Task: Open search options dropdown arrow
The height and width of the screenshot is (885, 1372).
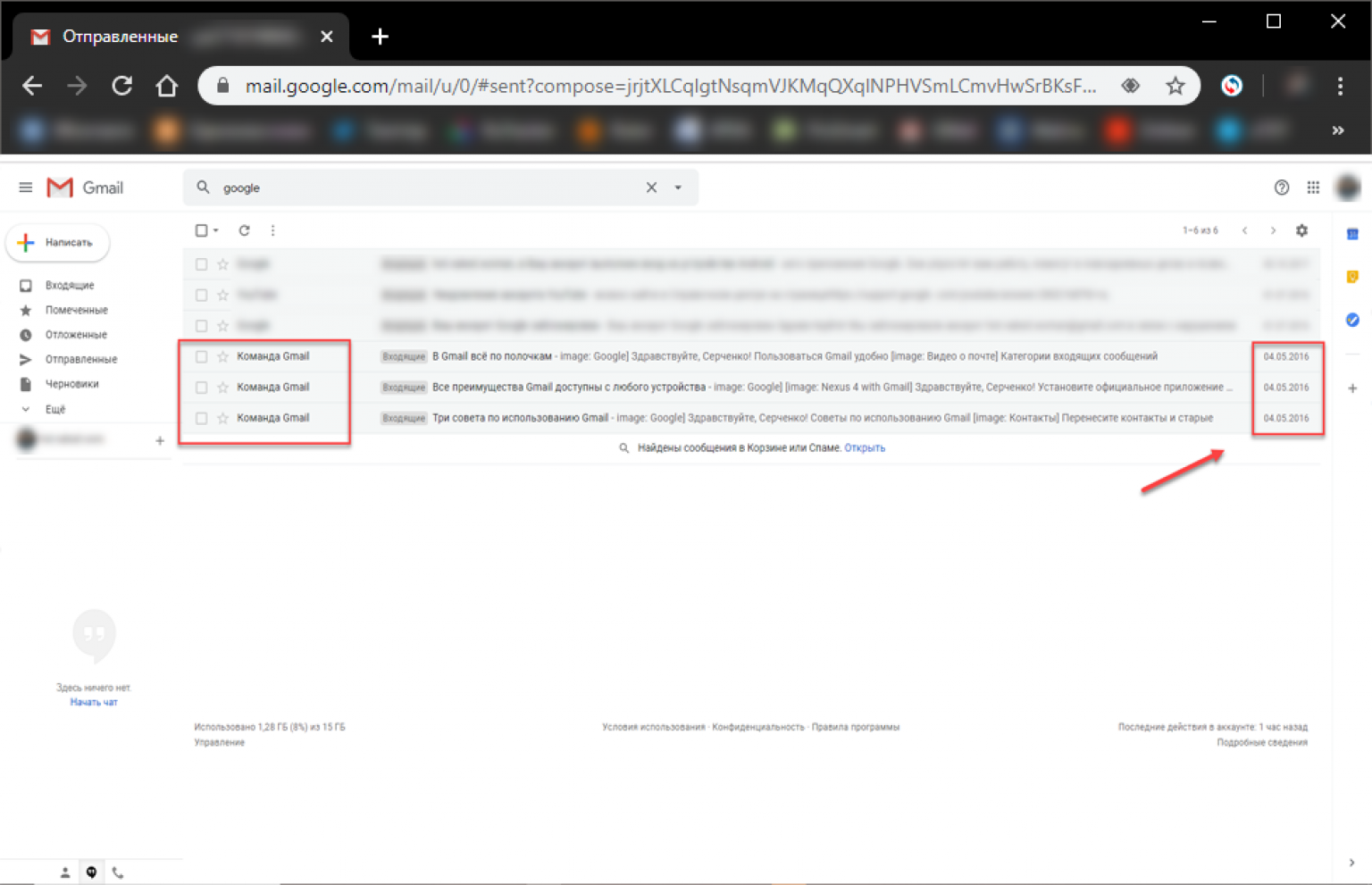Action: pos(678,188)
